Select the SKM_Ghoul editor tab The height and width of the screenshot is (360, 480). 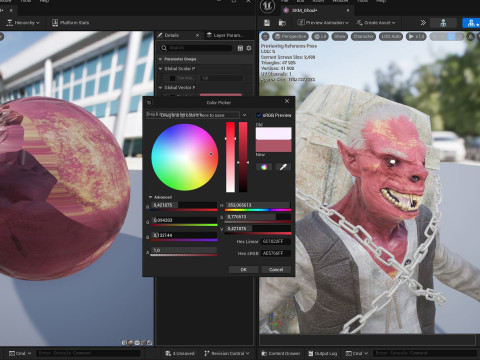304,10
